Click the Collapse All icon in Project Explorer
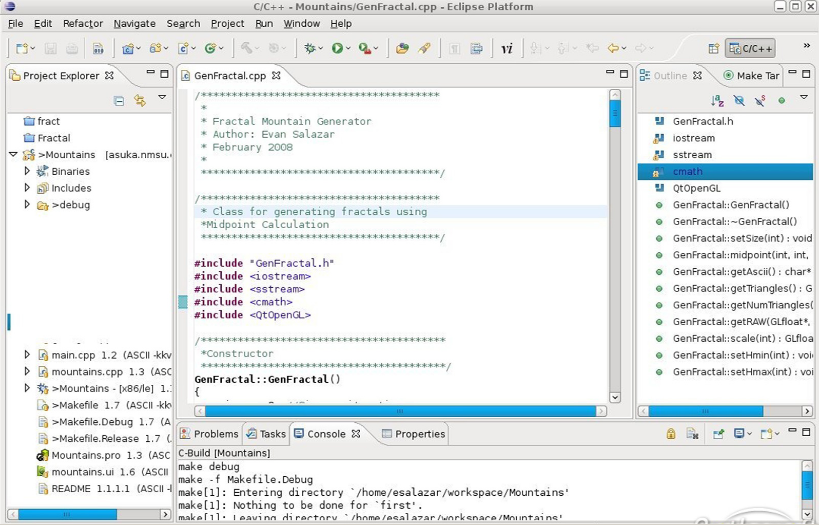Screen dimensions: 819x525 point(119,100)
